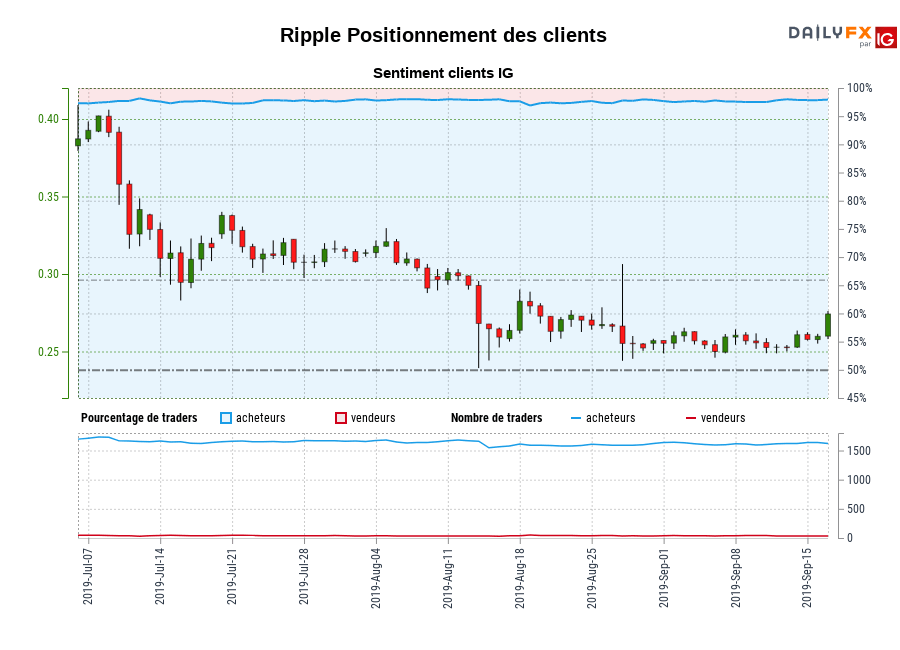Click the blue acheteurs trader count line marker
The height and width of the screenshot is (650, 900).
point(576,418)
